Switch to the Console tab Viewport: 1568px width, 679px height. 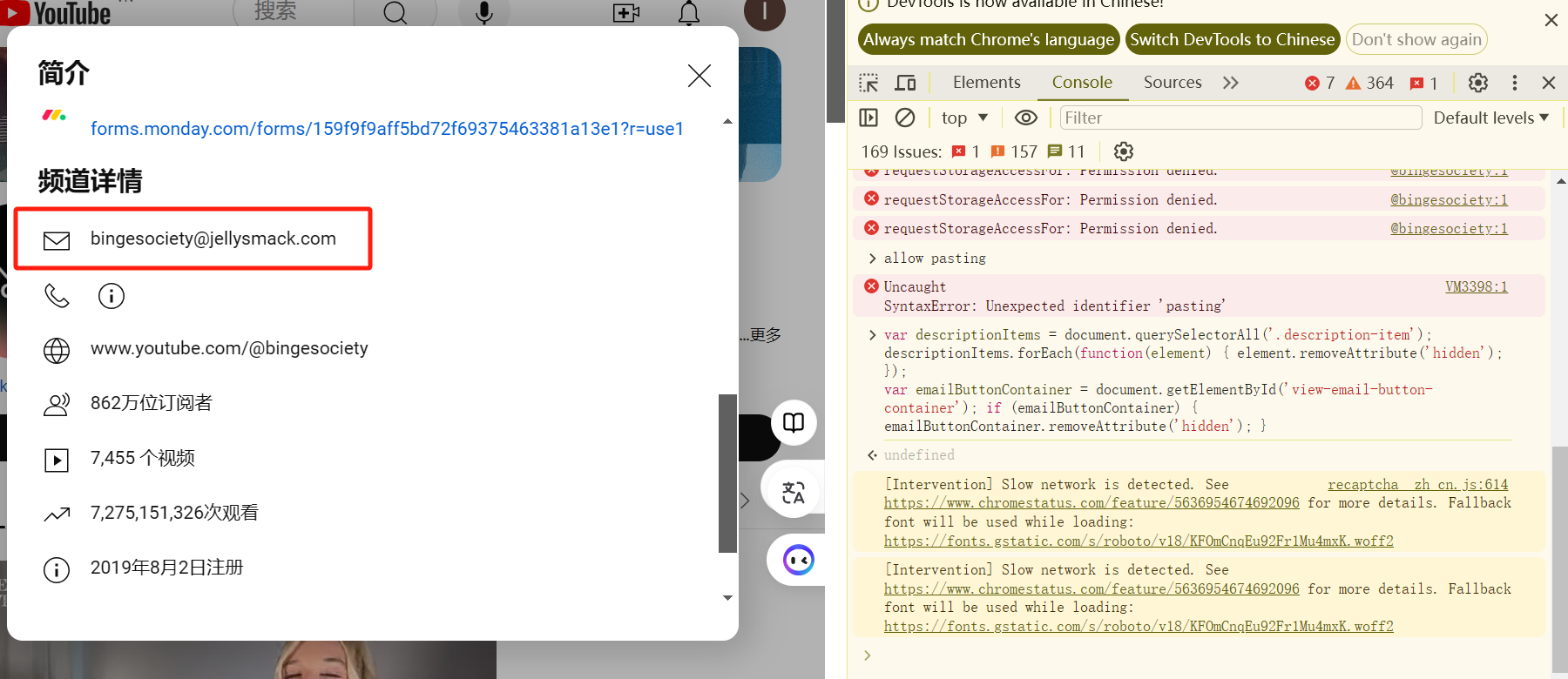1082,82
